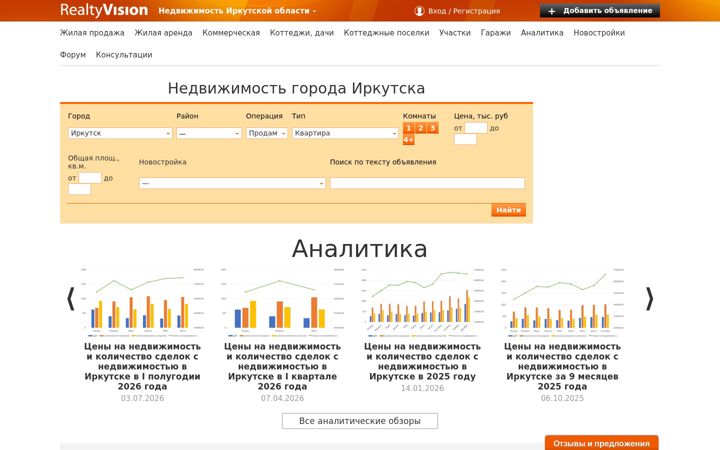
Task: Click Вход / Регистрация link
Action: point(464,11)
